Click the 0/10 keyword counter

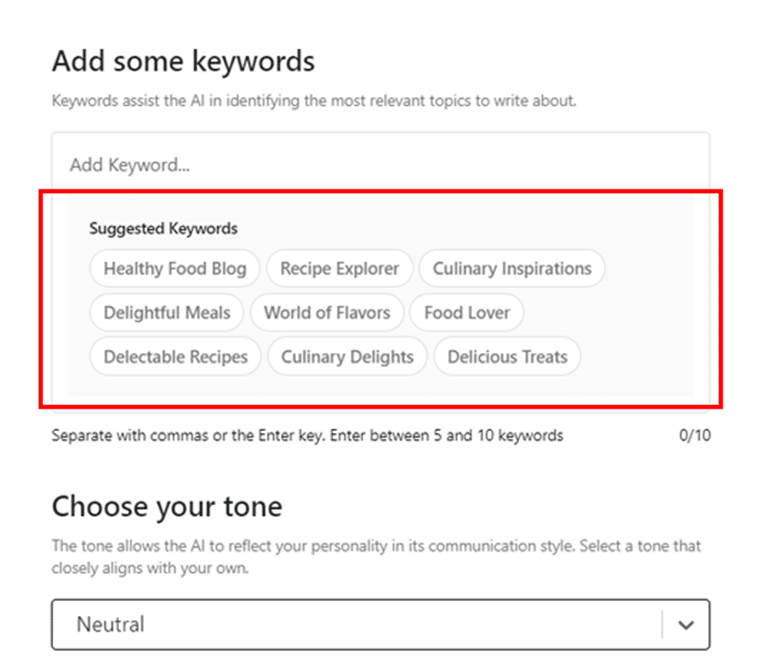click(x=695, y=435)
